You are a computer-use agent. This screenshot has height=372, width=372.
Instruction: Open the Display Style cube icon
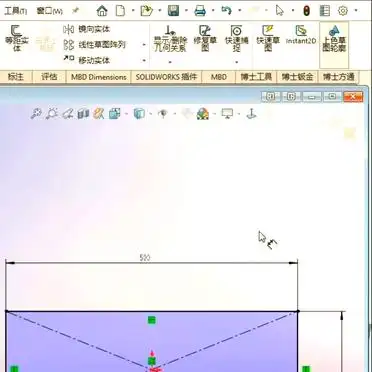pos(138,114)
